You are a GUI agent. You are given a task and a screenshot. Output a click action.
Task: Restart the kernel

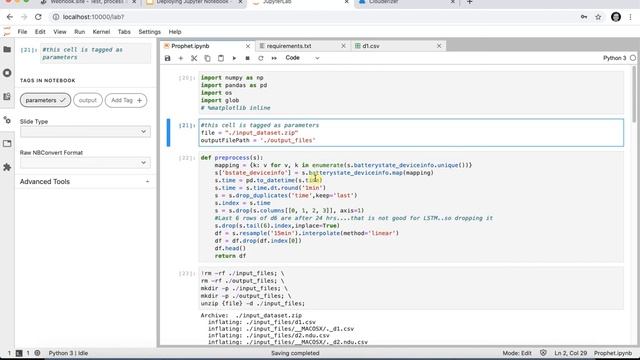[261, 58]
